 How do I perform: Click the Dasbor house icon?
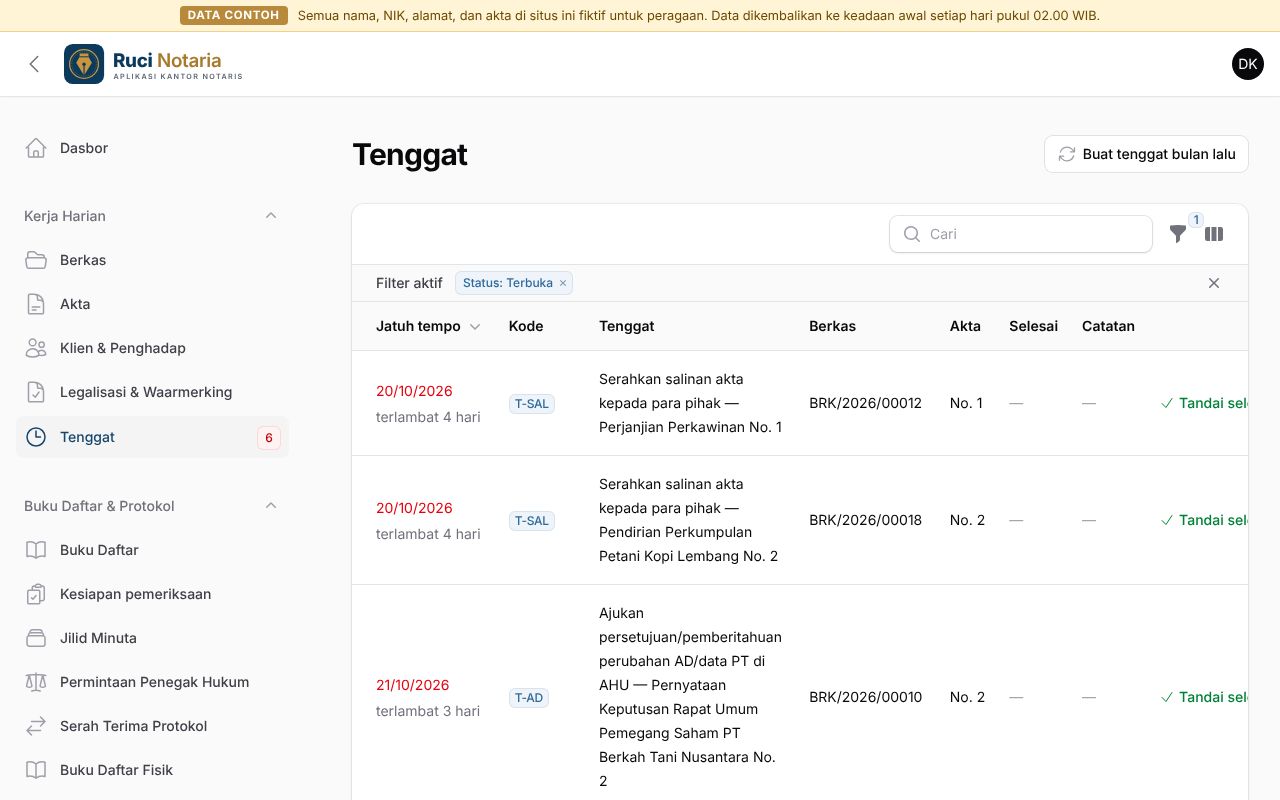tap(36, 148)
